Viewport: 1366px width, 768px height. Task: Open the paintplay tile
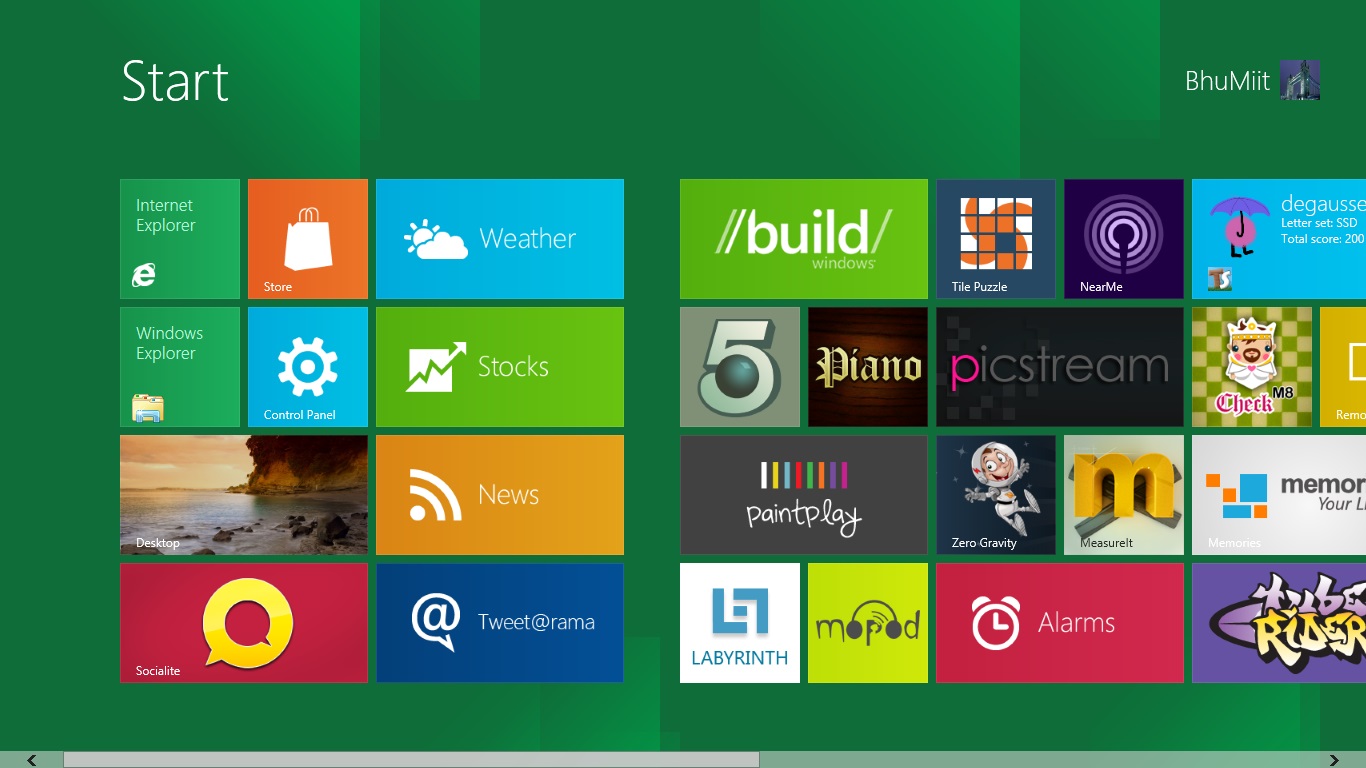(x=804, y=495)
